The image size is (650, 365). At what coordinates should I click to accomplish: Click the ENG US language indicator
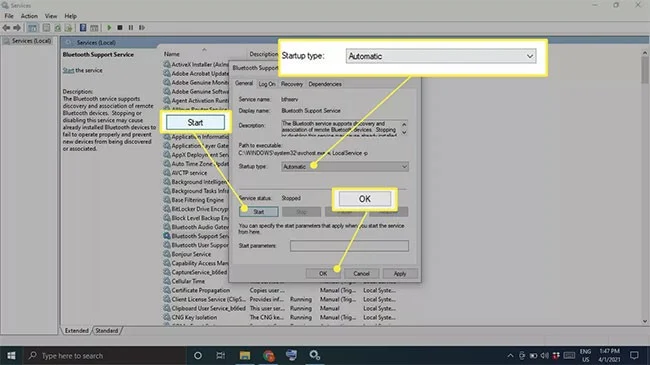(585, 355)
